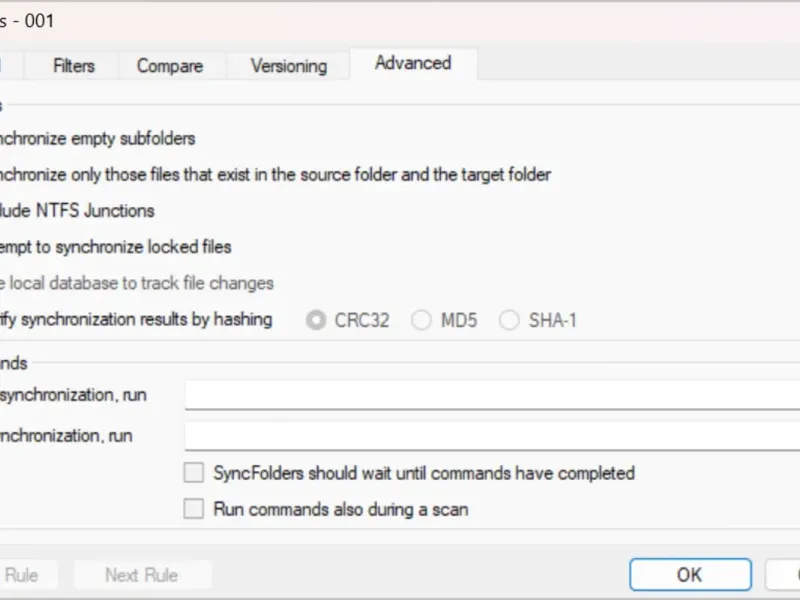Select the Advanced tab

[413, 63]
